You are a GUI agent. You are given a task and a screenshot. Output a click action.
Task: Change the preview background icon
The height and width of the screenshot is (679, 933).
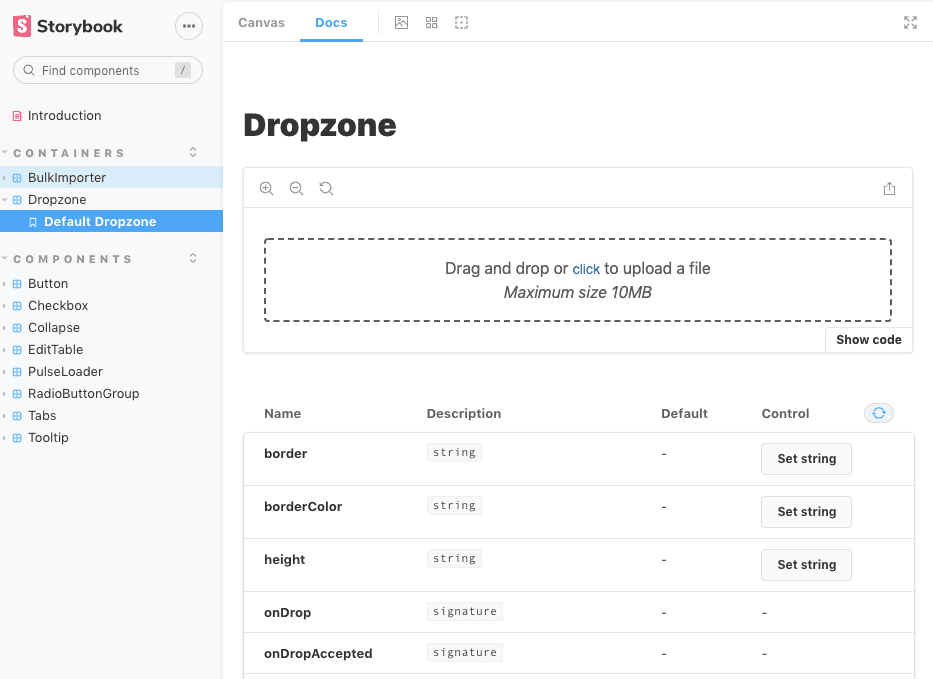coord(401,22)
